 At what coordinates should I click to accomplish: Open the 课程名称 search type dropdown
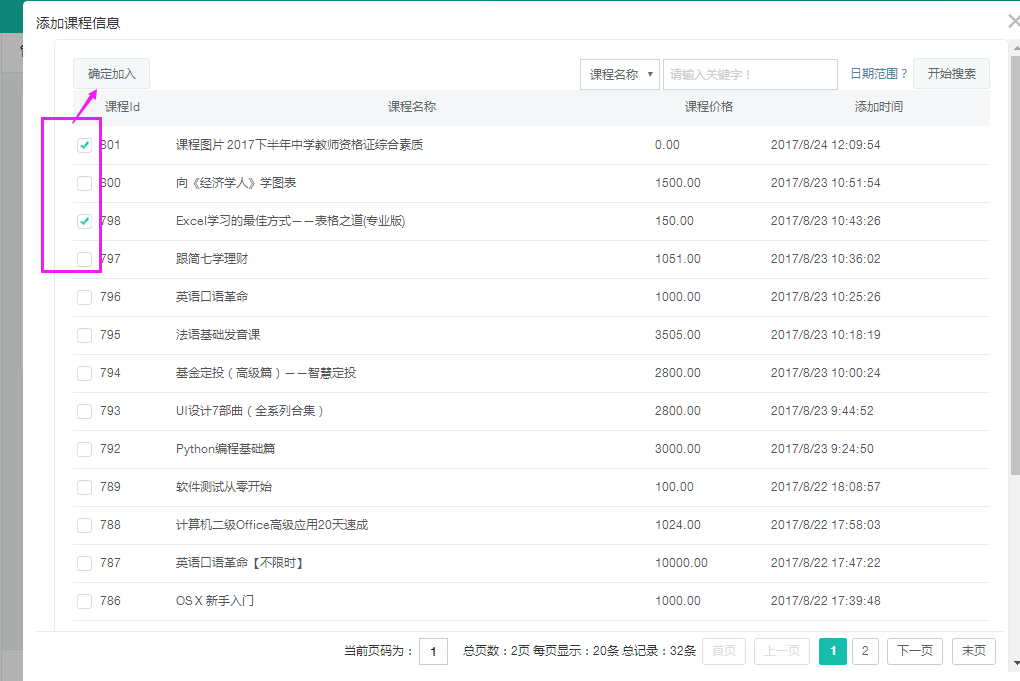(619, 74)
